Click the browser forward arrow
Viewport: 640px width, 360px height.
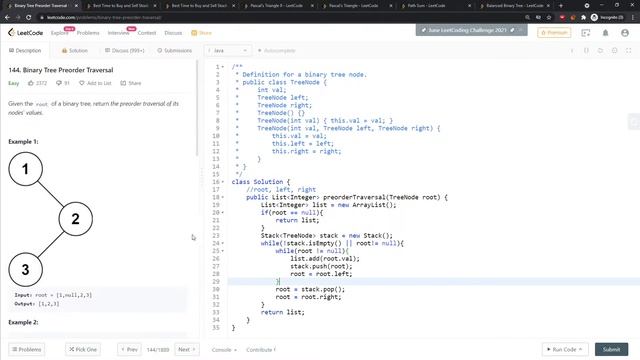tap(18, 18)
